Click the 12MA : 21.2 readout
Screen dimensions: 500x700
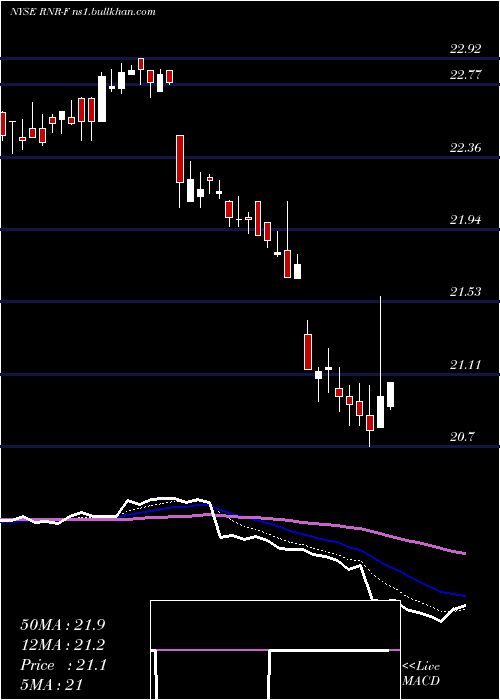63,645
